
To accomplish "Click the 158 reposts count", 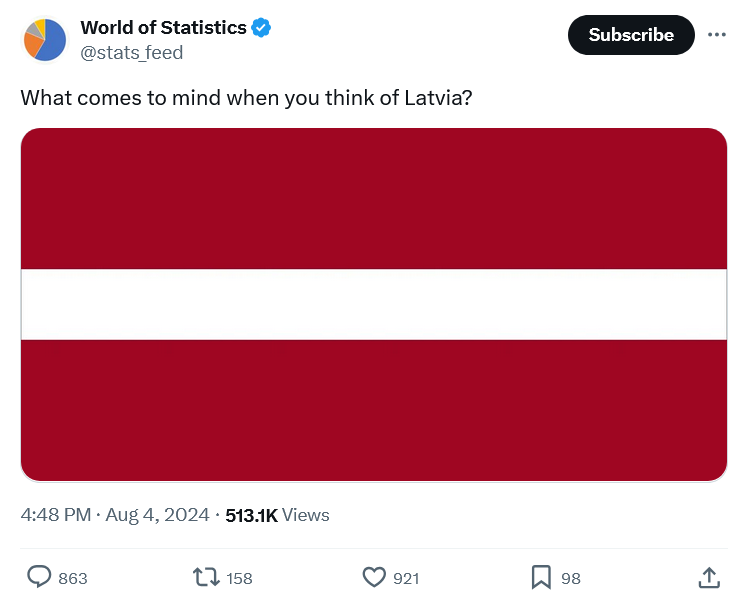I will 239,578.
